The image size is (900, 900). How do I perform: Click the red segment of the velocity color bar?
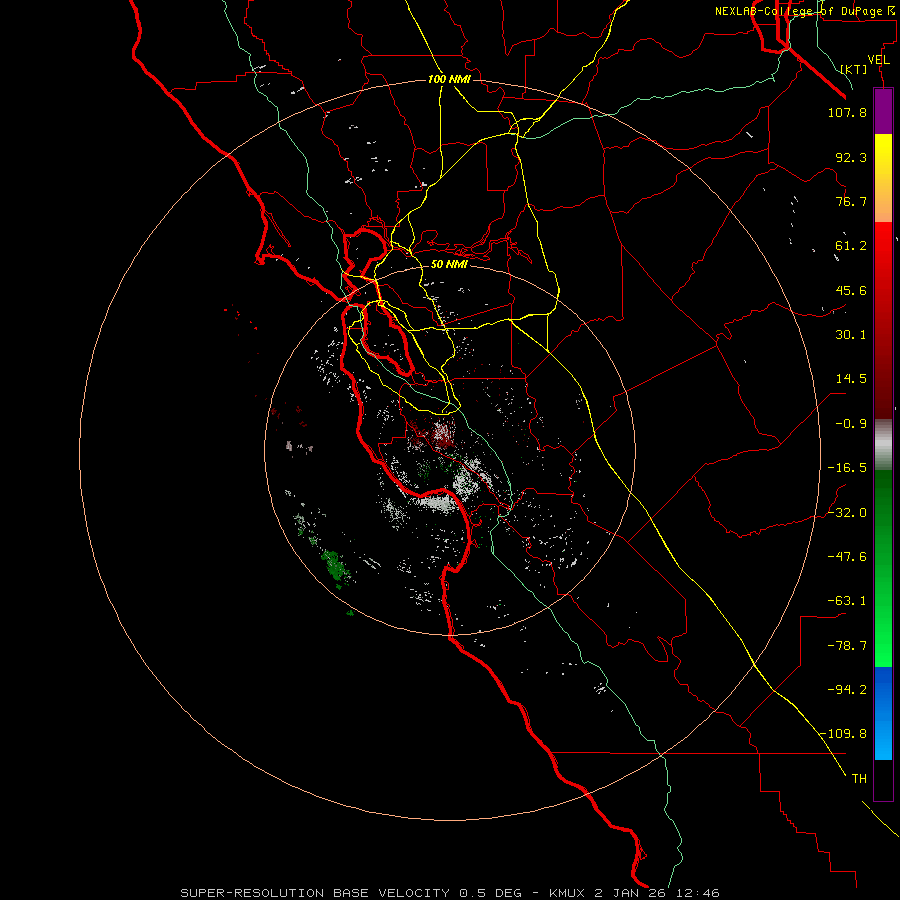pyautogui.click(x=883, y=320)
